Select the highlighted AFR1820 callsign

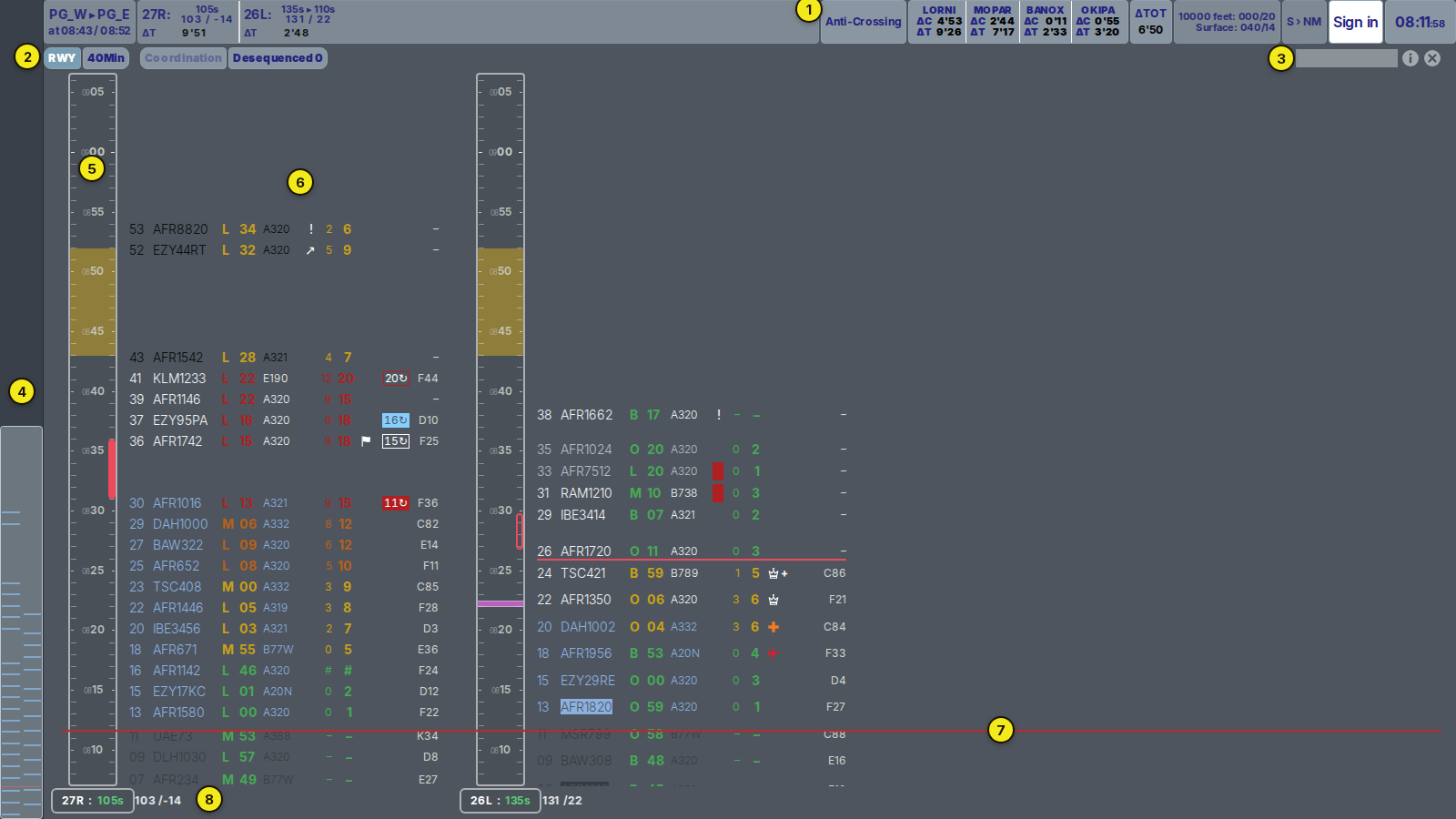pos(586,707)
